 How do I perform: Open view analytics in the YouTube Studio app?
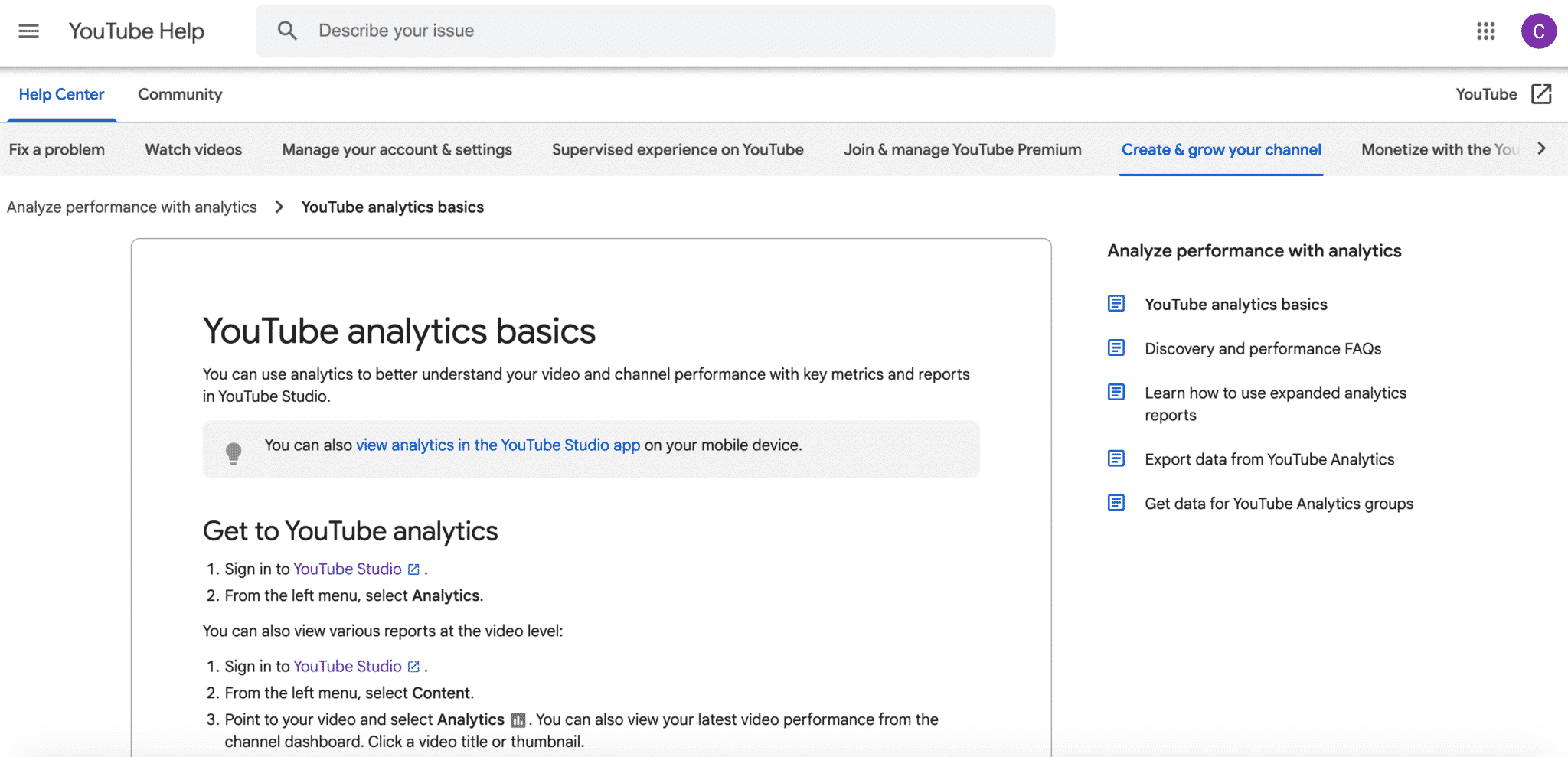click(498, 445)
